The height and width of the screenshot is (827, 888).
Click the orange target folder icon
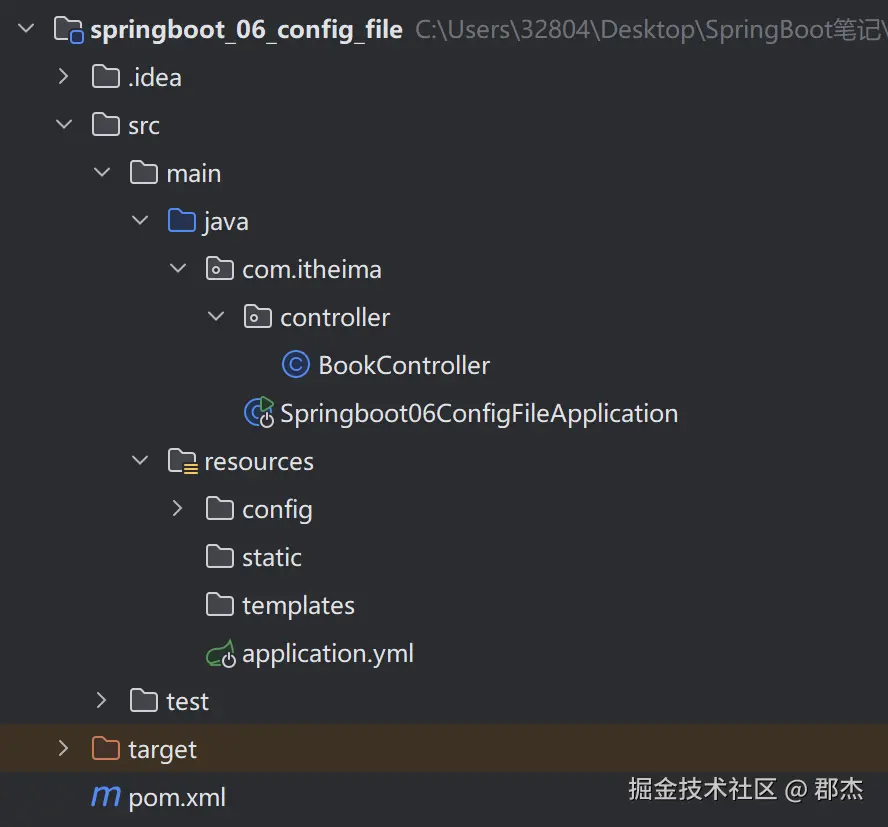(105, 749)
